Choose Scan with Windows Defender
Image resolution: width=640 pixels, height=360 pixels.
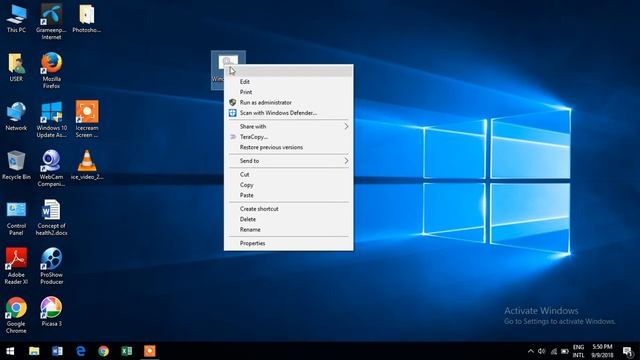pos(289,113)
